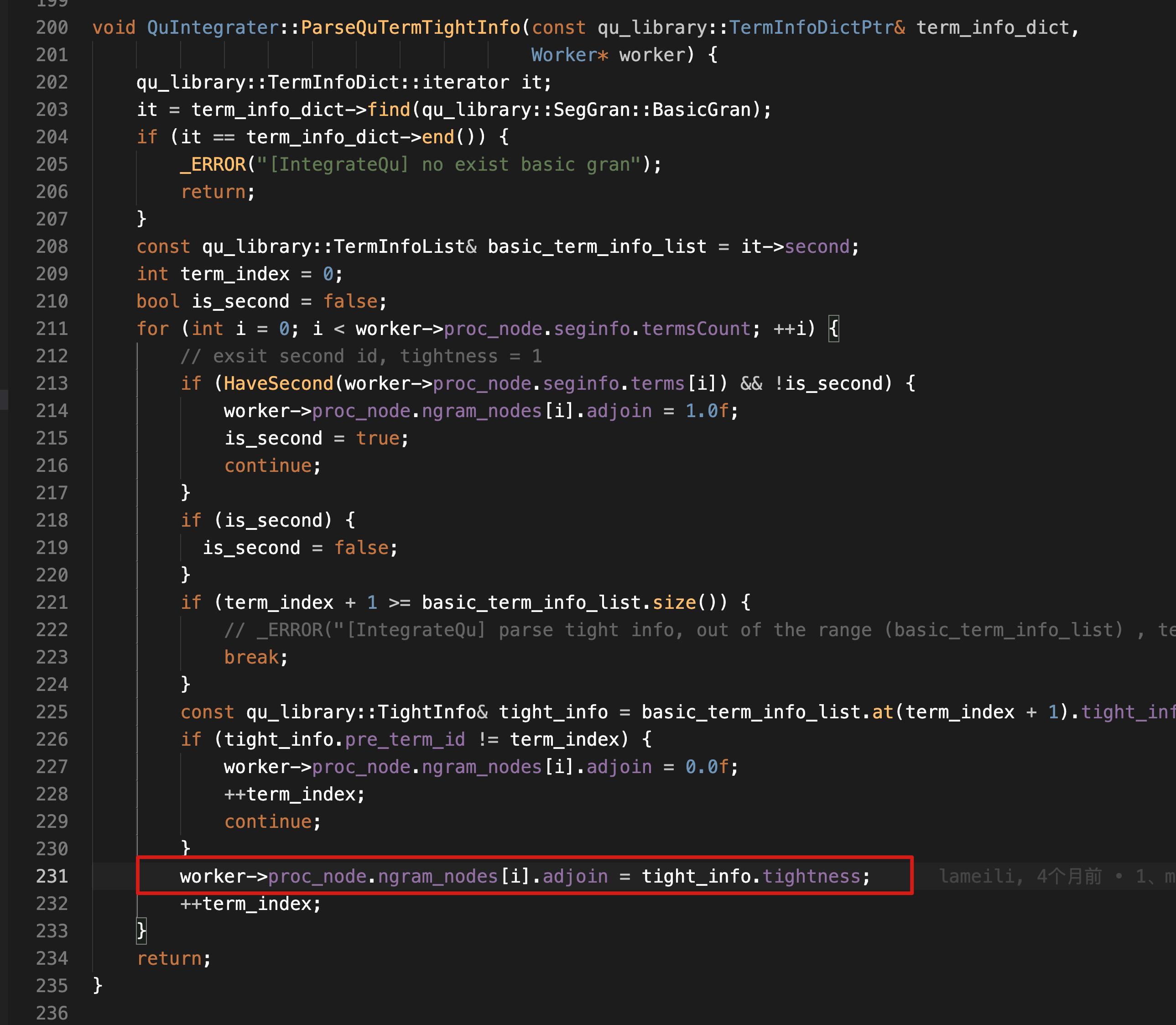Place cursor on HaveSecond function call

[278, 383]
